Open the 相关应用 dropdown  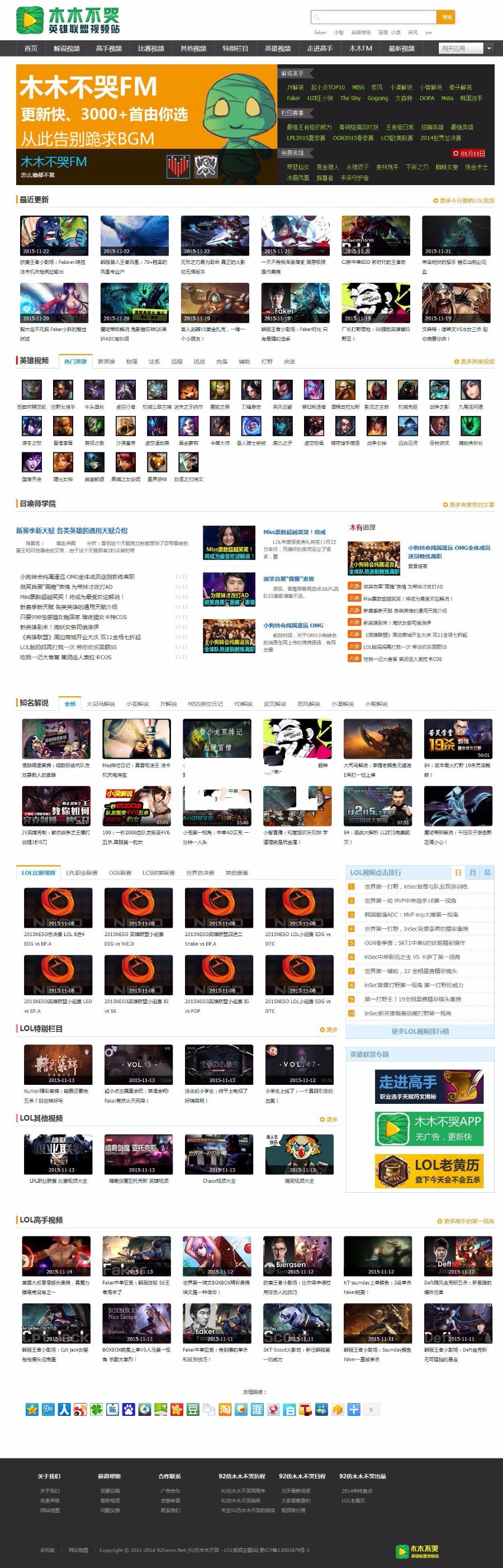[x=466, y=48]
